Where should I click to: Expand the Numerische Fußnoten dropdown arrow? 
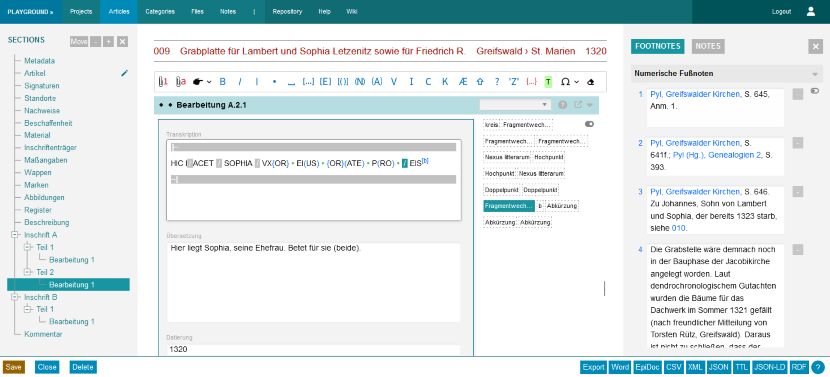(815, 74)
